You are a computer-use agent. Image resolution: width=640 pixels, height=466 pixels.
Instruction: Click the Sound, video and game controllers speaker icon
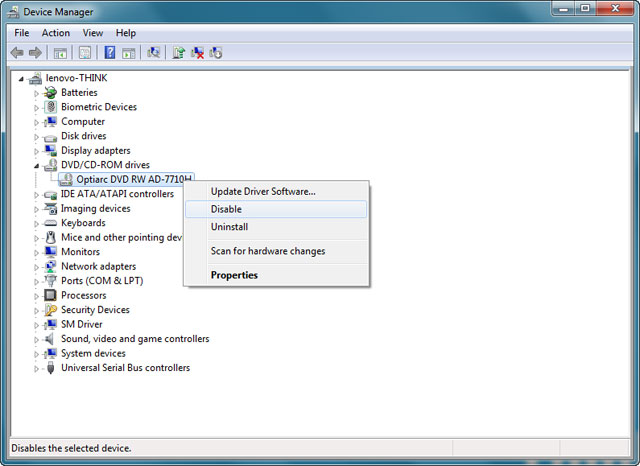(50, 339)
